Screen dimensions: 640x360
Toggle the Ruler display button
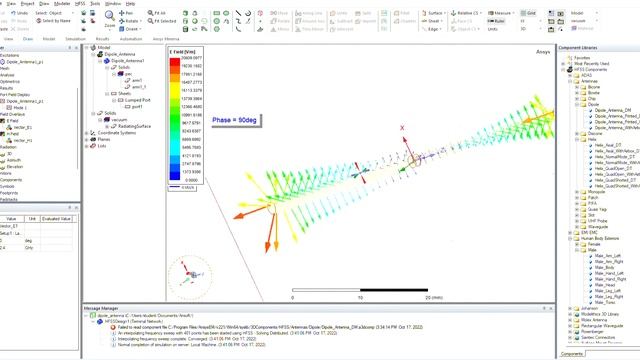click(x=496, y=21)
